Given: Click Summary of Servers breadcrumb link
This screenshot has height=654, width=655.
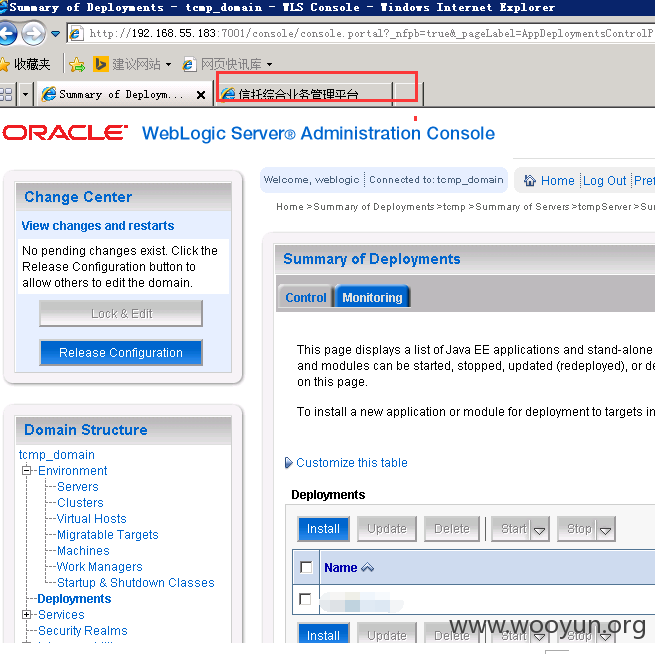Looking at the screenshot, I should tap(522, 207).
